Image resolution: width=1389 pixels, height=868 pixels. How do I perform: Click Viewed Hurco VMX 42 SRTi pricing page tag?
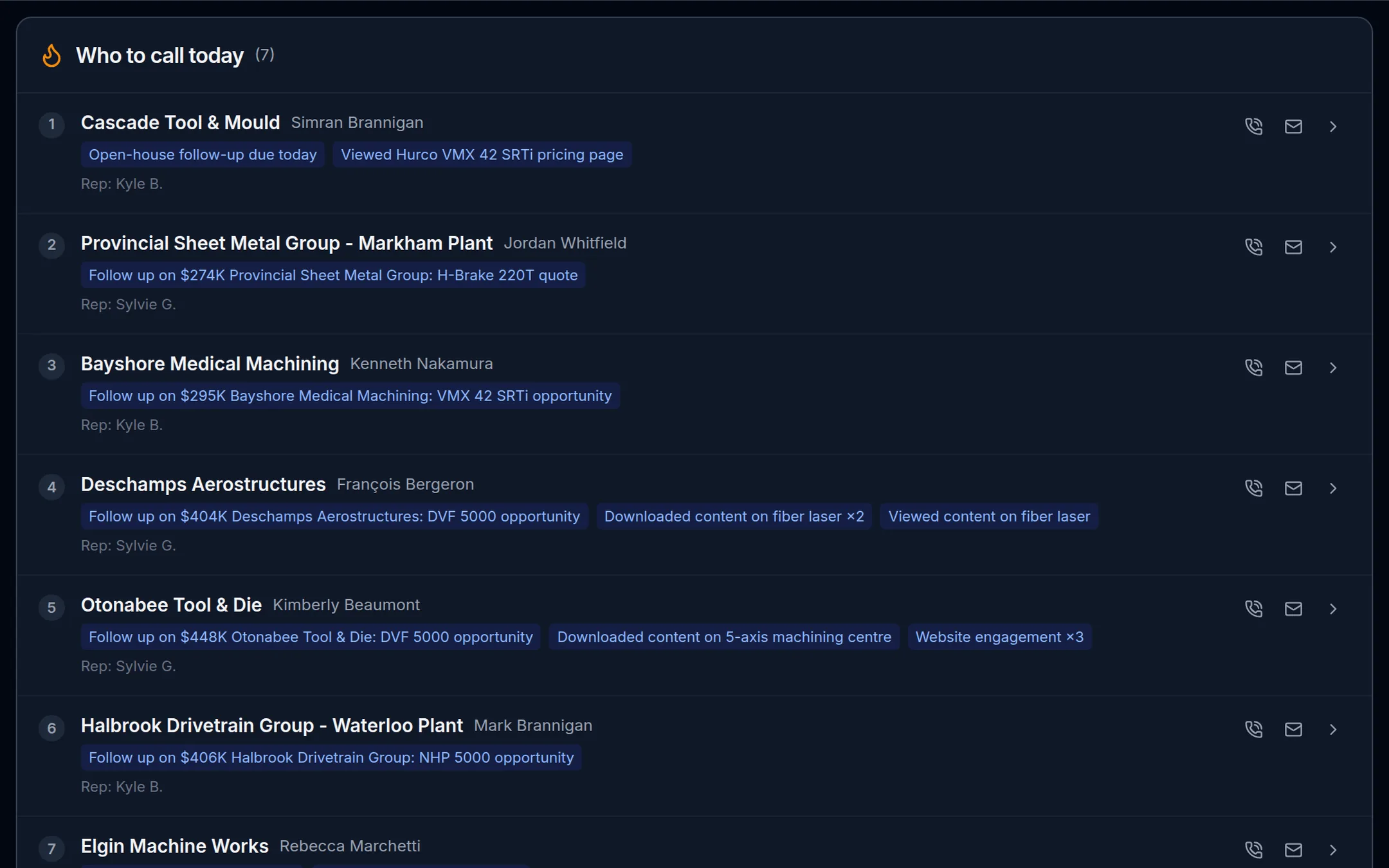482,154
